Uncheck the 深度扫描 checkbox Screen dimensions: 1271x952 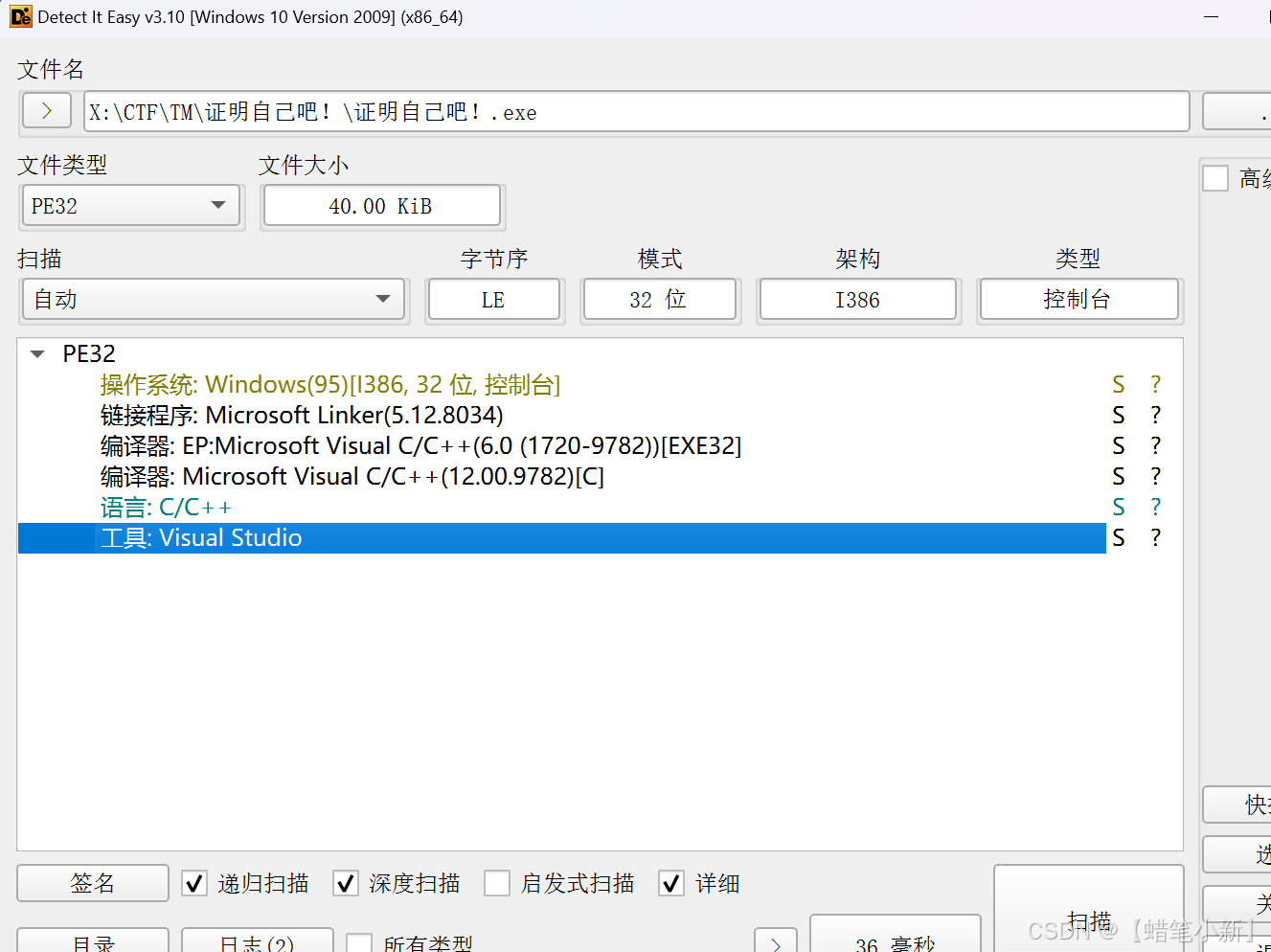(346, 883)
